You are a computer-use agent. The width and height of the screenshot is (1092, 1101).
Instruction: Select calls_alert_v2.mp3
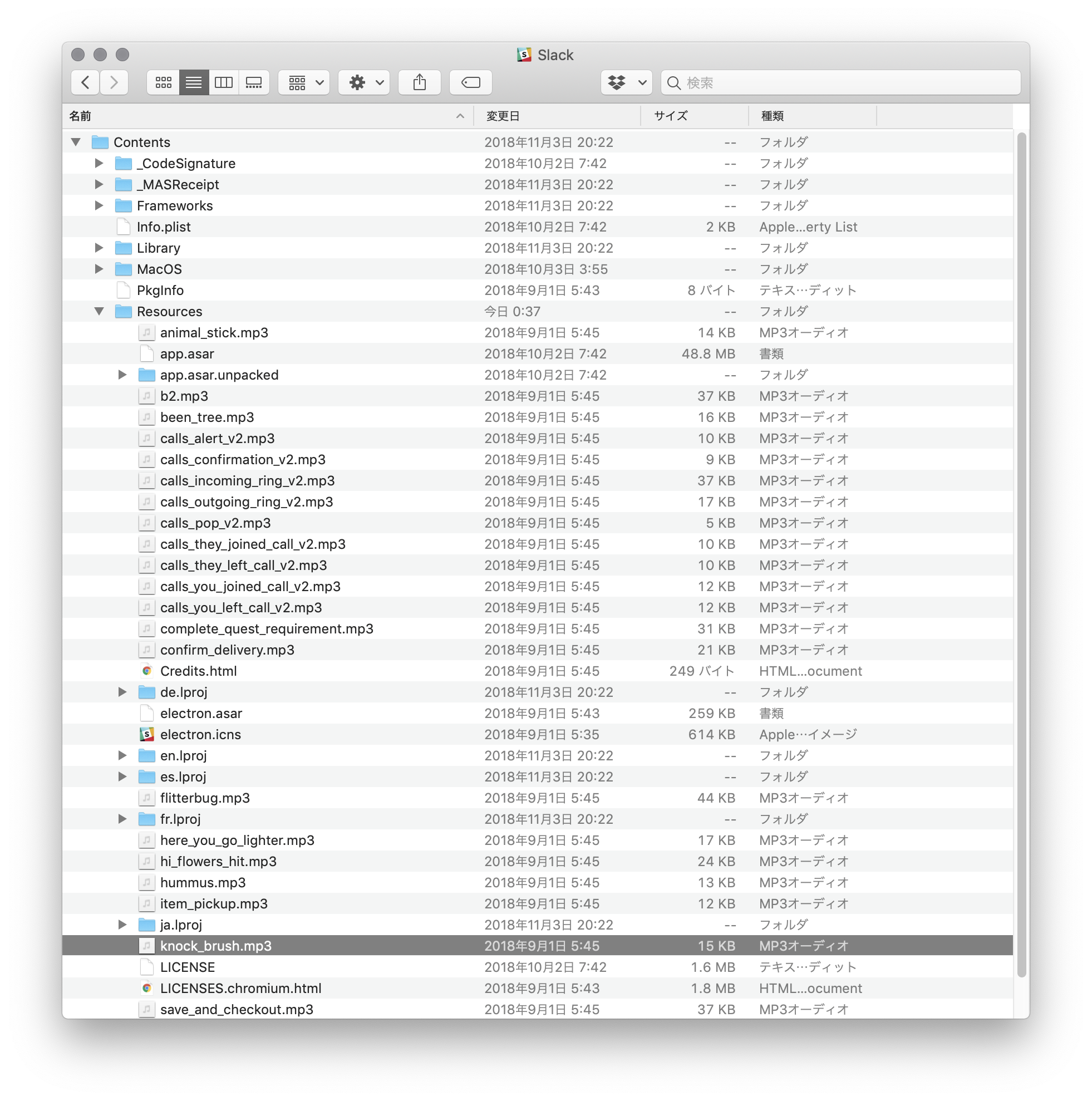pos(538,438)
